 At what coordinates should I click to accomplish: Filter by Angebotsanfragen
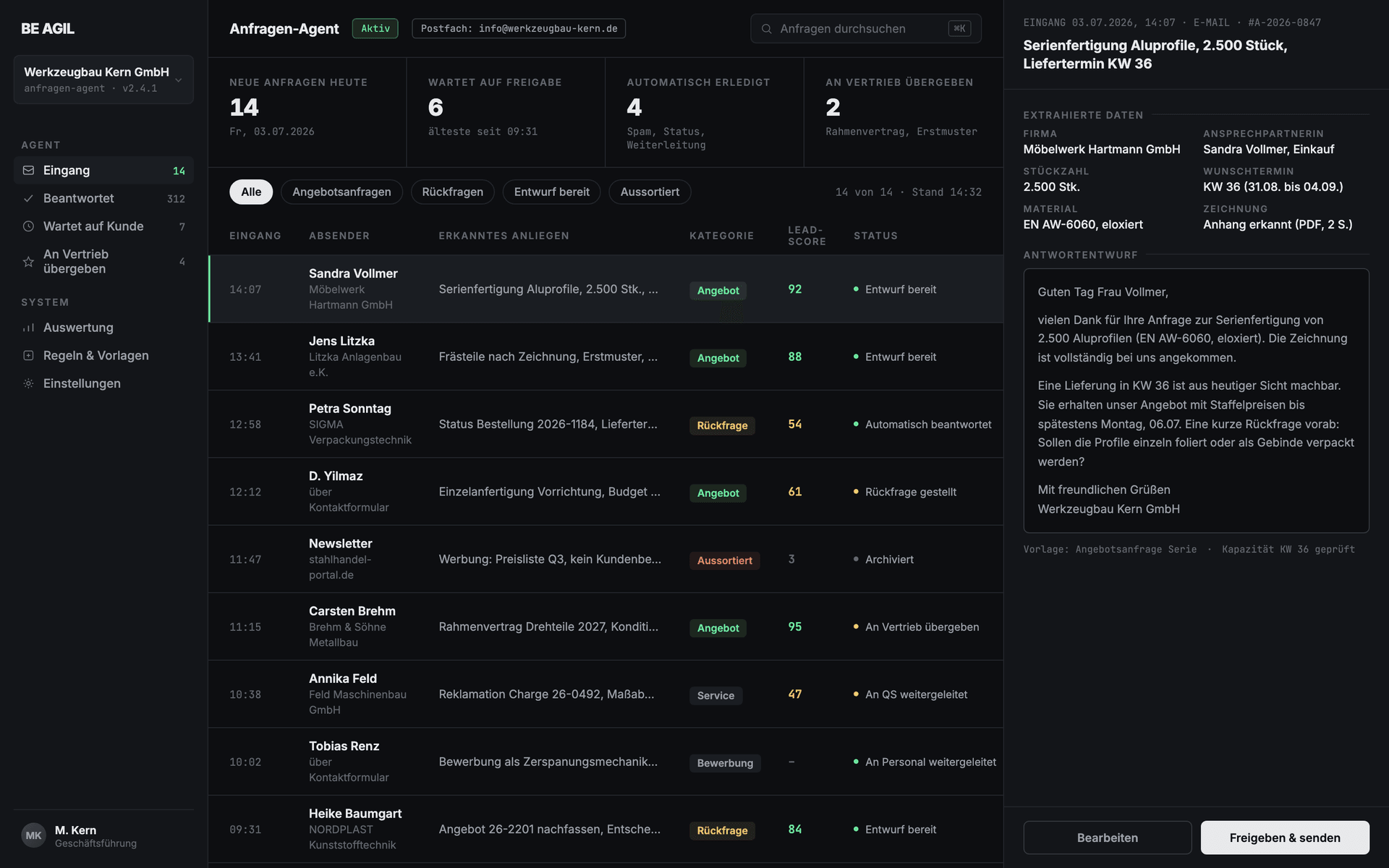[341, 192]
